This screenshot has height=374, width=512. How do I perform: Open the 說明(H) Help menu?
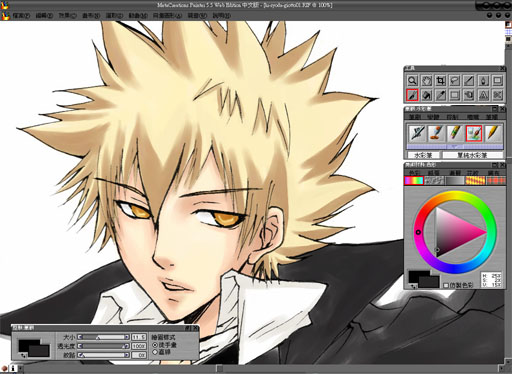(221, 16)
